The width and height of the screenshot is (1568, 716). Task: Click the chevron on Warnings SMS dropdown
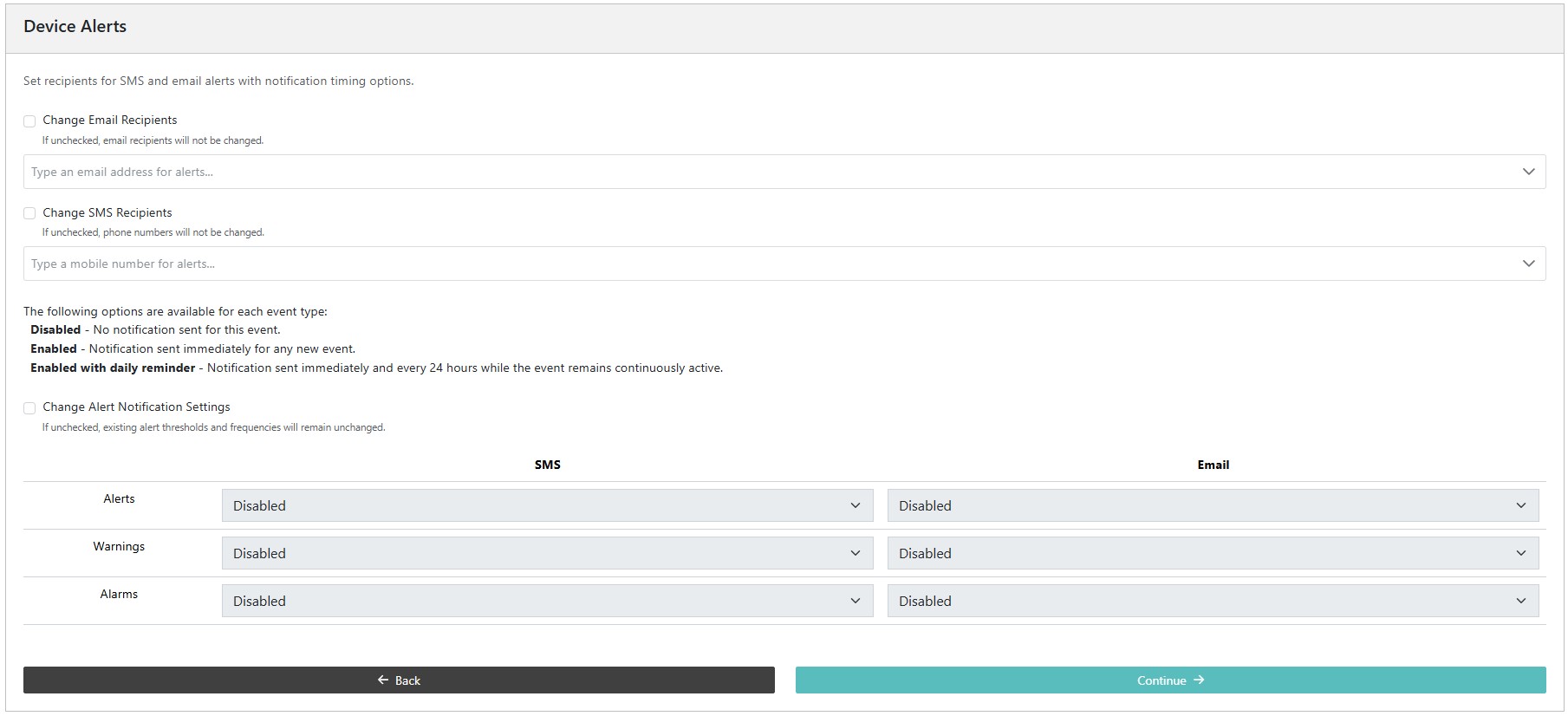[x=855, y=553]
